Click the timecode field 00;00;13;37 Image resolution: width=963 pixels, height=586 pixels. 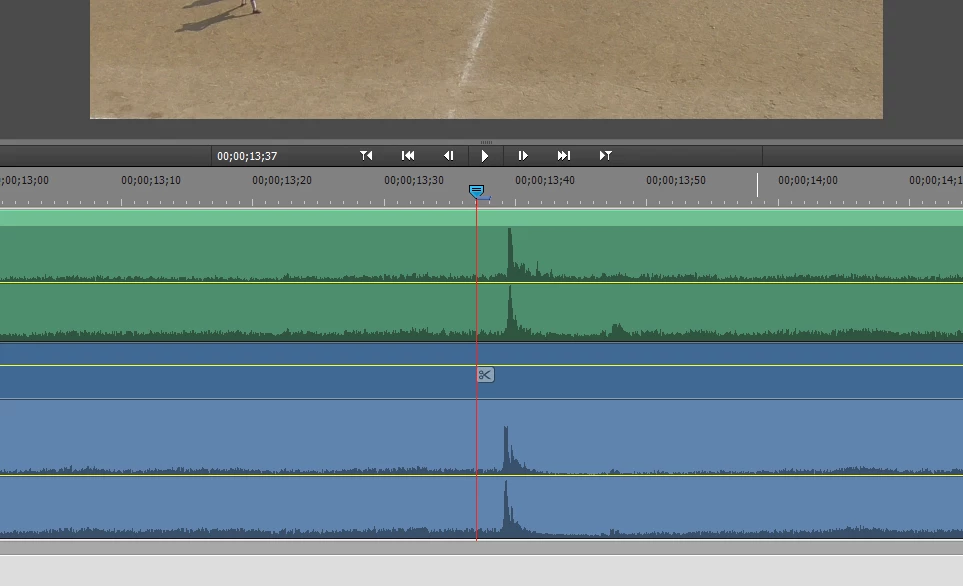[247, 156]
